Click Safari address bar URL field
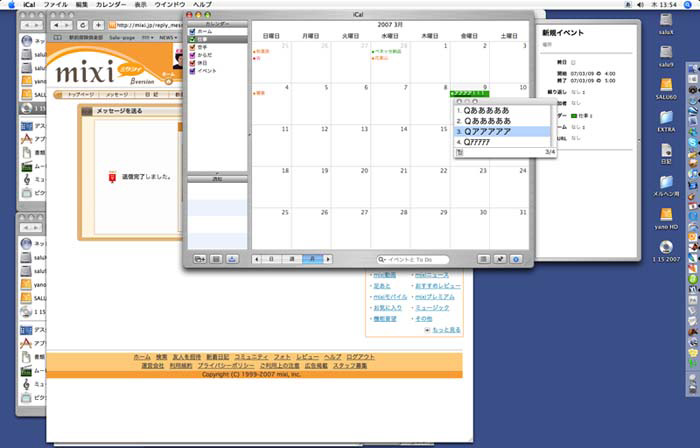The height and width of the screenshot is (448, 700). coord(145,25)
